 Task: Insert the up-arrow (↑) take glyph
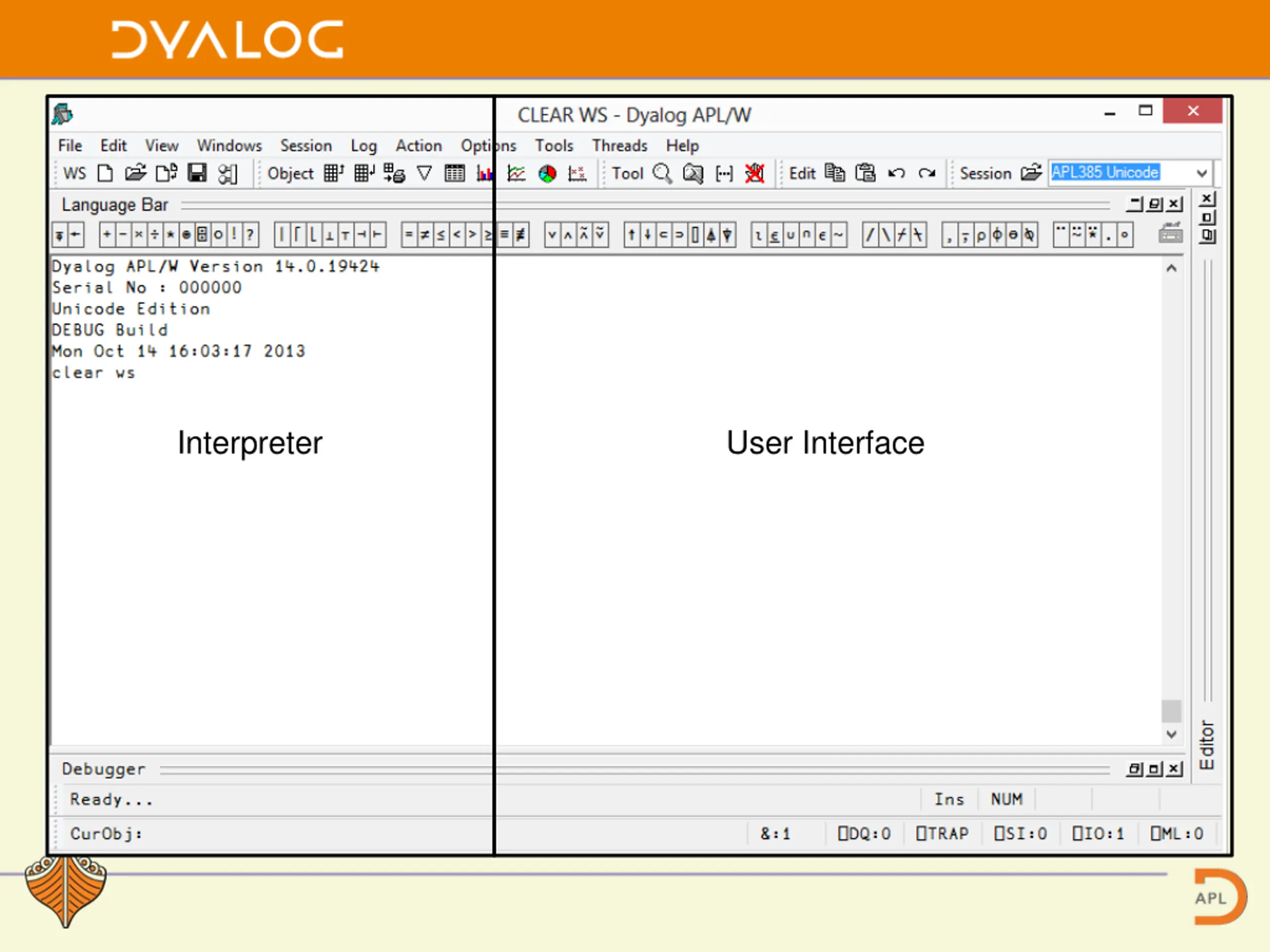632,235
